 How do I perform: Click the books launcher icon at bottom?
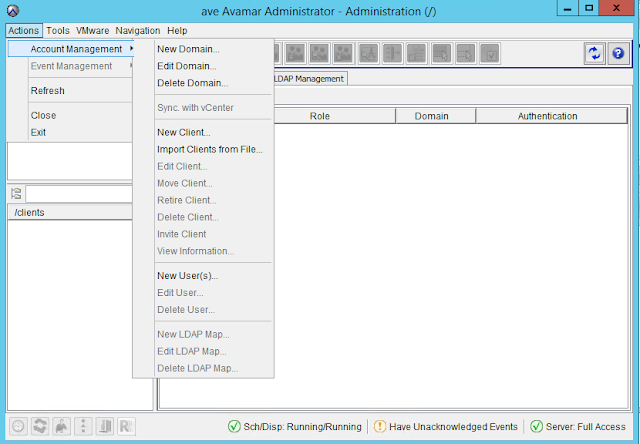point(105,426)
